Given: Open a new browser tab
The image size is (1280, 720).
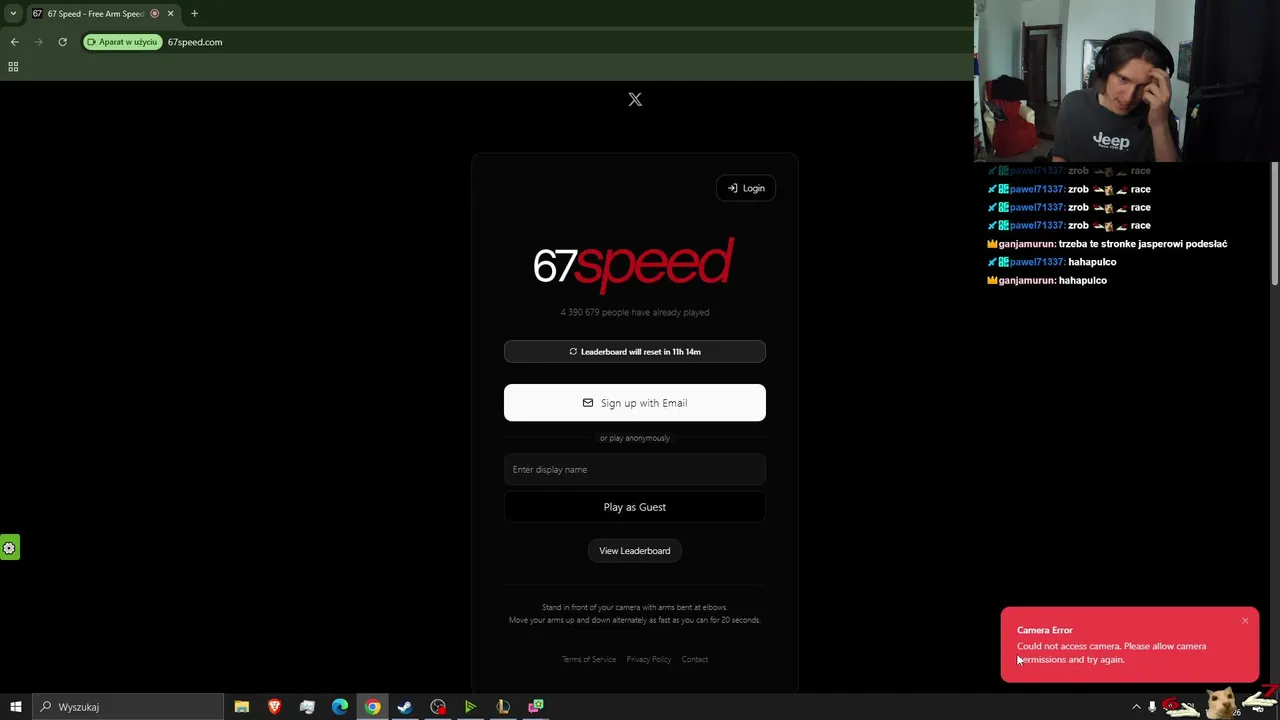Looking at the screenshot, I should click(x=194, y=14).
